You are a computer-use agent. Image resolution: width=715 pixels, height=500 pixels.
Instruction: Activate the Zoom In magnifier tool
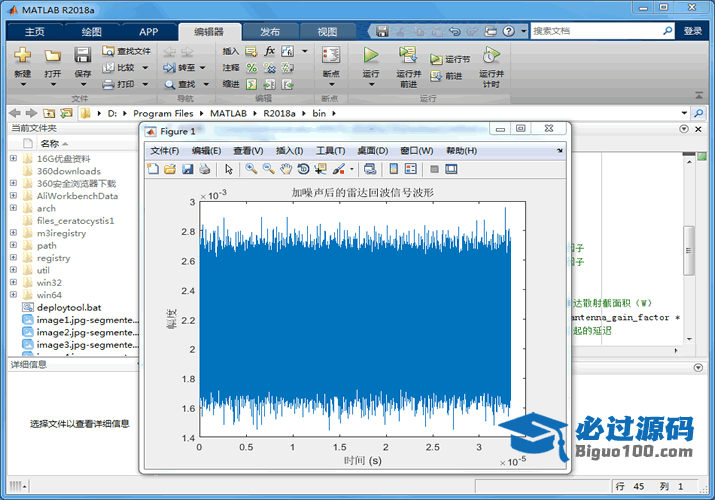coord(251,169)
